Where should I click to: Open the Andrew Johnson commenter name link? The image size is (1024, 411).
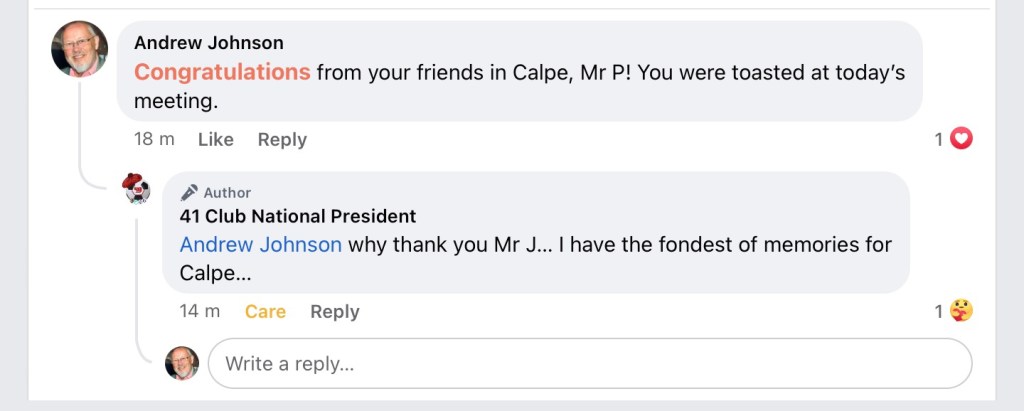coord(209,43)
